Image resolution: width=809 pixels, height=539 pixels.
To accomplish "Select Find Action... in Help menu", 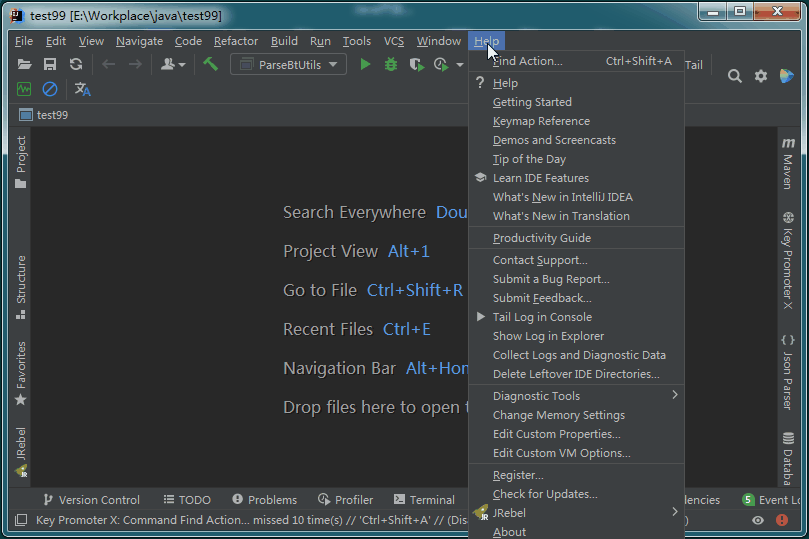I will (x=576, y=61).
